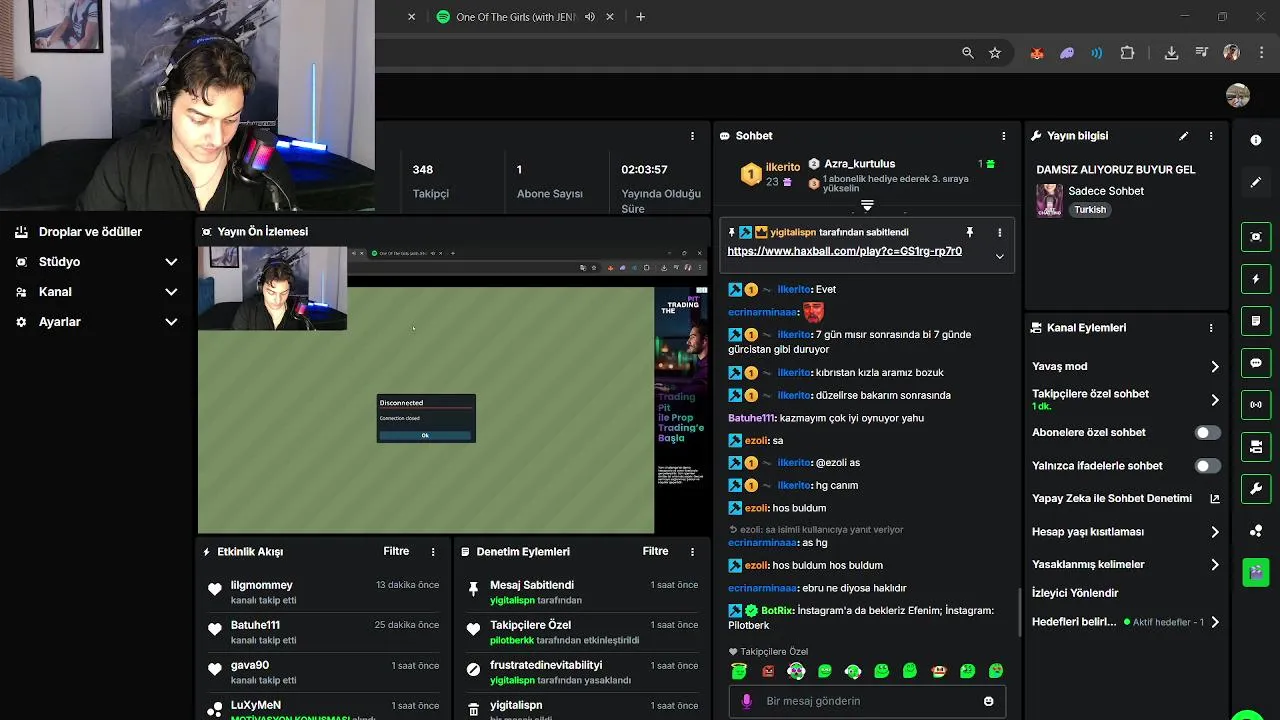1280x720 pixels.
Task: Toggle the document notes icon in right sidebar
Action: (1256, 321)
